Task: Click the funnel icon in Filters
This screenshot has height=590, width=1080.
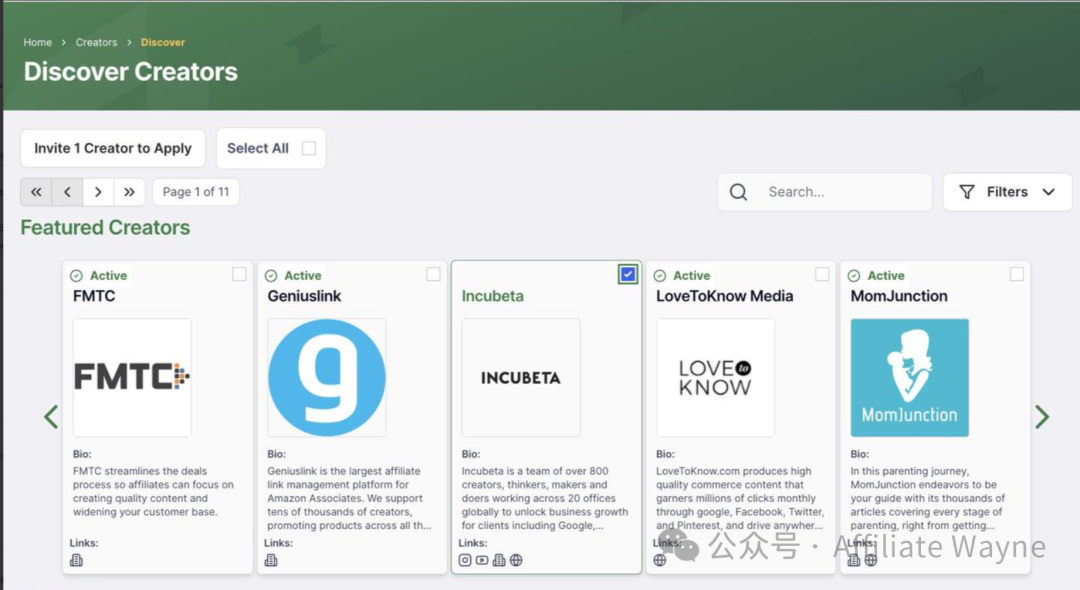Action: pyautogui.click(x=967, y=192)
